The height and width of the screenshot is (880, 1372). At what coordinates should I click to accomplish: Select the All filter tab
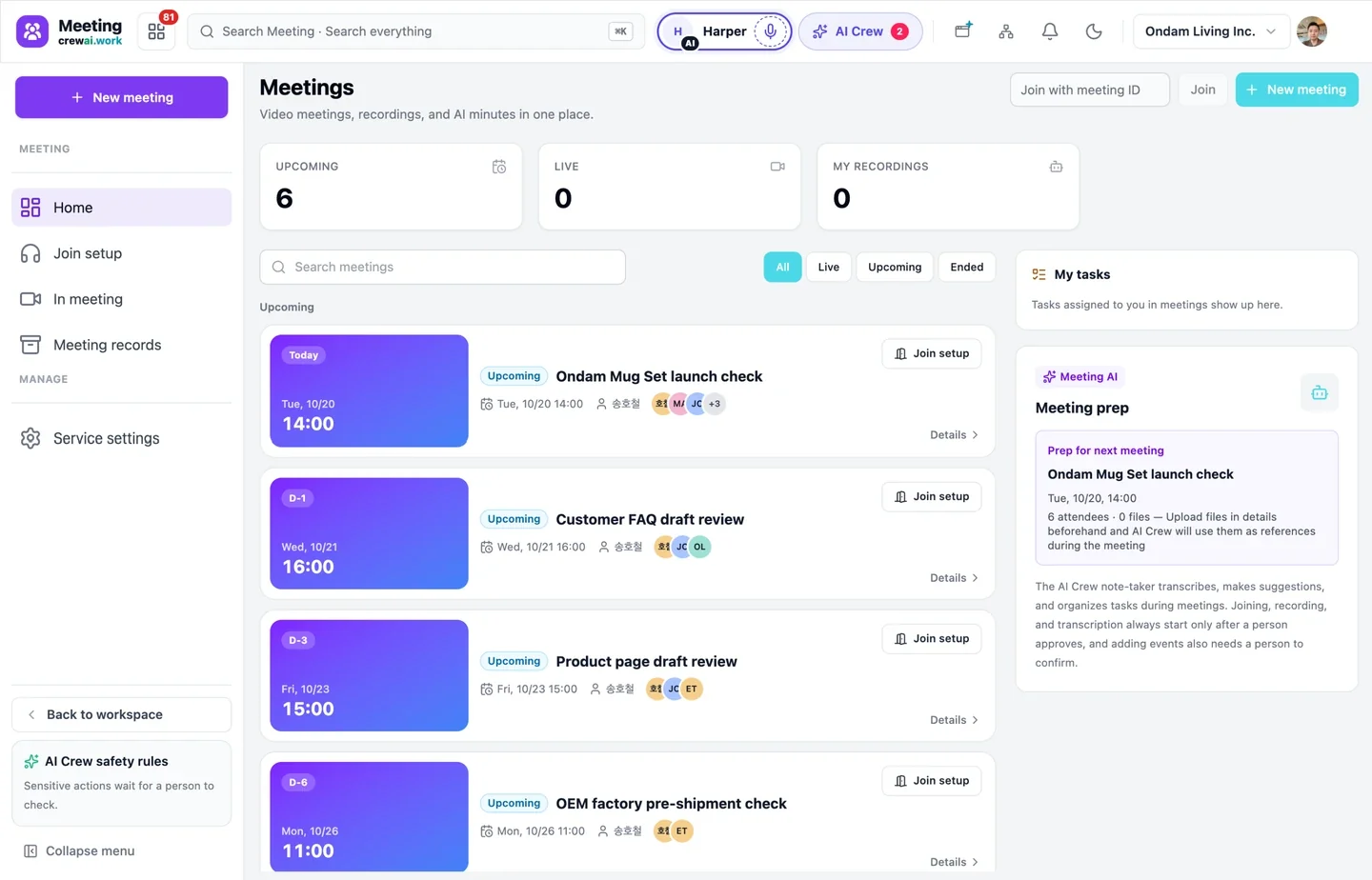pyautogui.click(x=782, y=268)
